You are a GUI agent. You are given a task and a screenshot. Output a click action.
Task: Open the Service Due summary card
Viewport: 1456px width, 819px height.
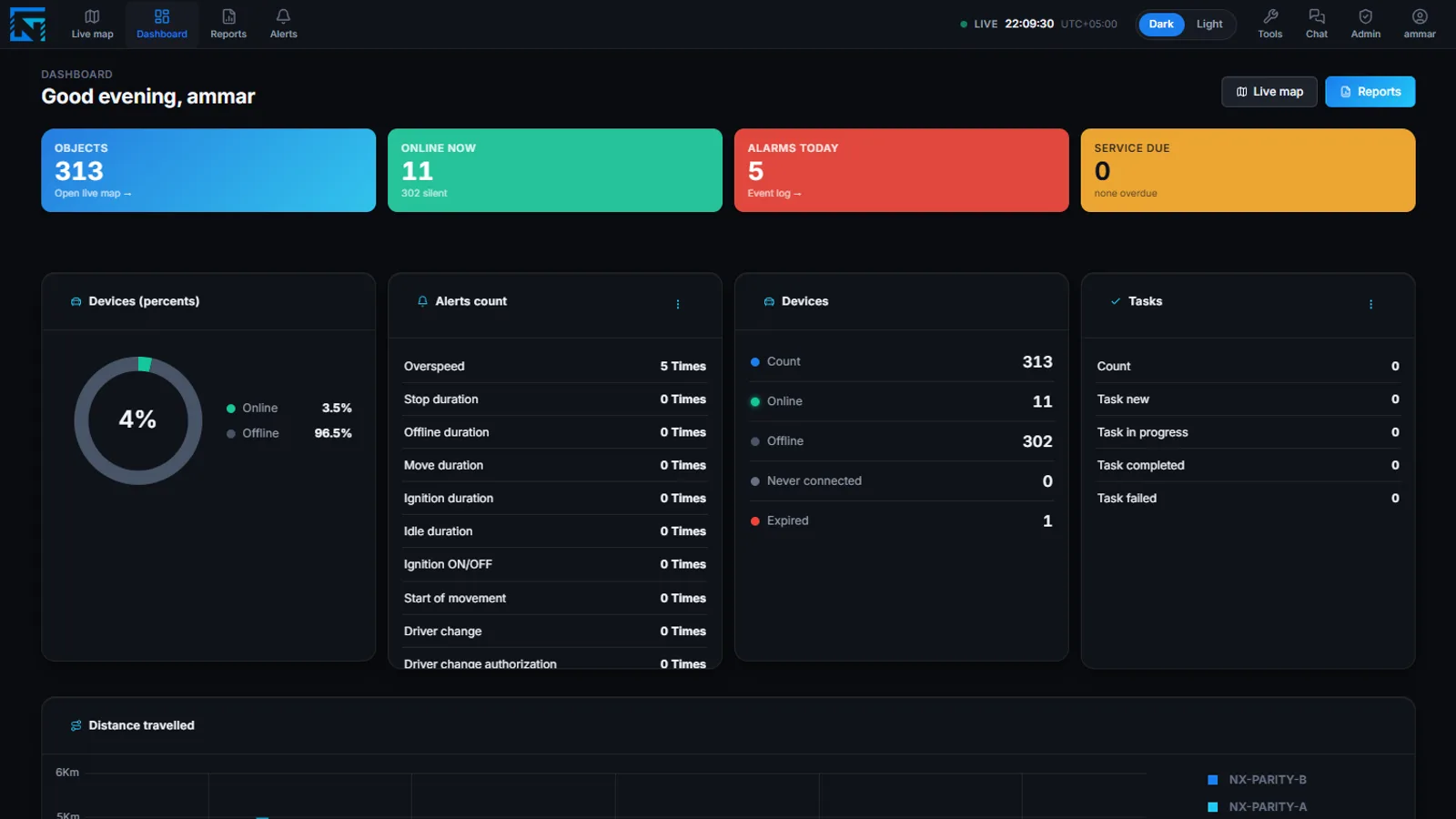click(1248, 170)
